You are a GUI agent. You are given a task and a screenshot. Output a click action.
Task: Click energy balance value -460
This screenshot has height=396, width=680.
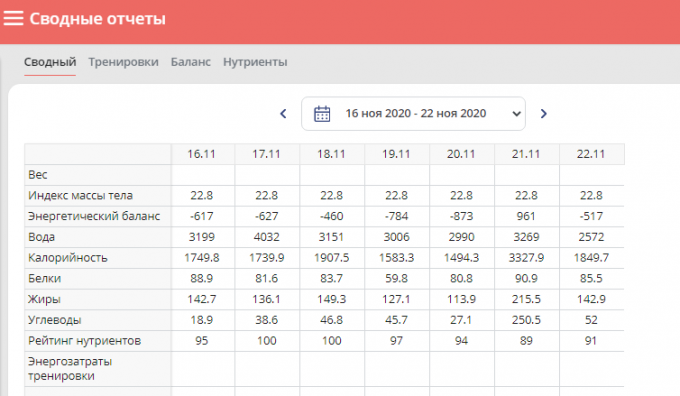coord(331,216)
